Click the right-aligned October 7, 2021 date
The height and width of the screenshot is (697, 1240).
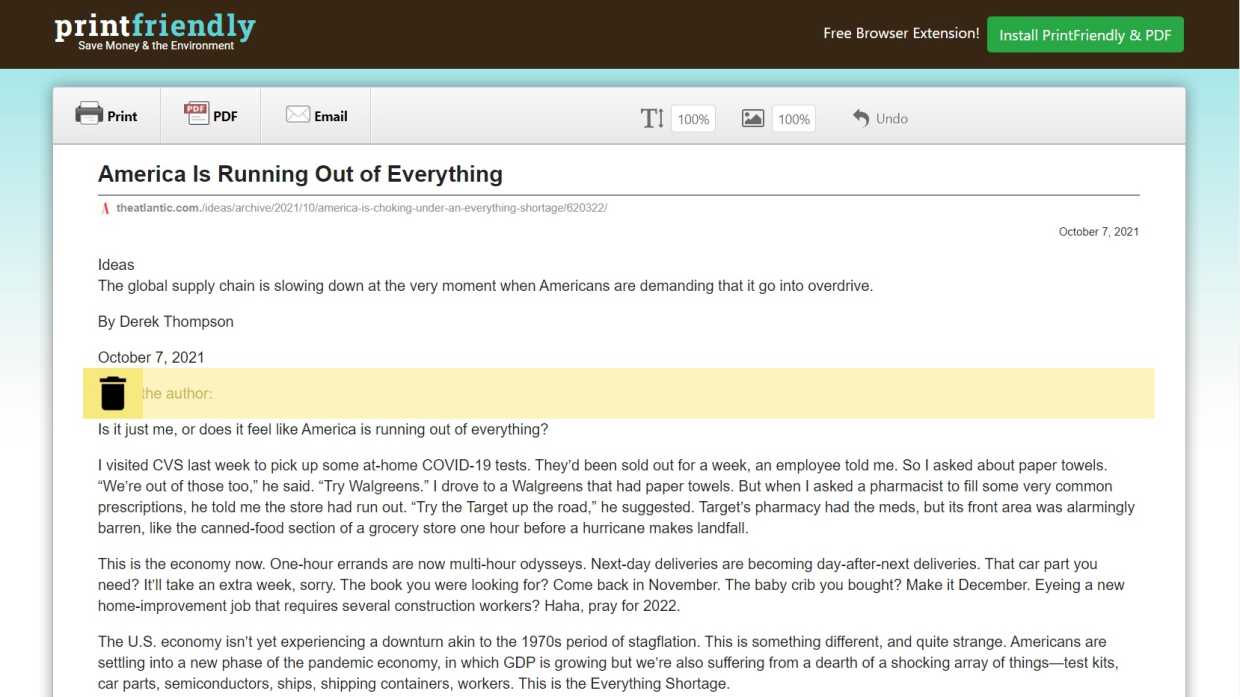(1098, 232)
